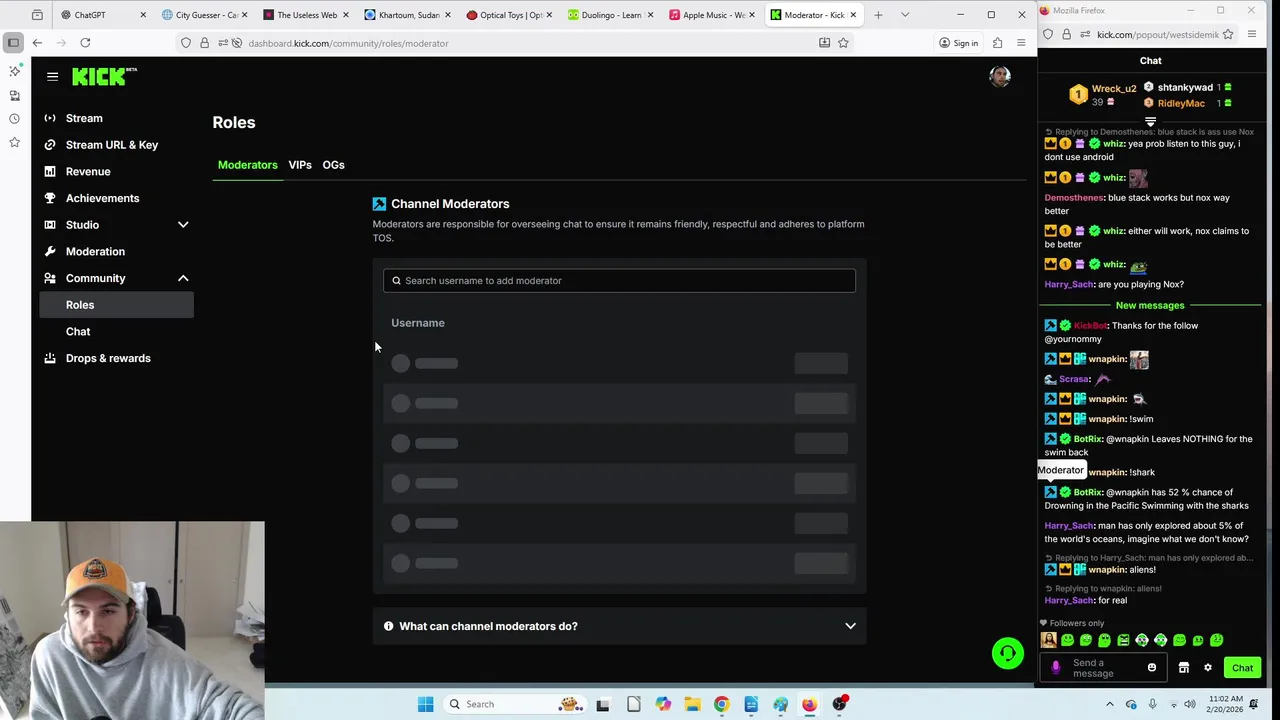
Task: Open the list all tabs dropdown
Action: point(905,15)
